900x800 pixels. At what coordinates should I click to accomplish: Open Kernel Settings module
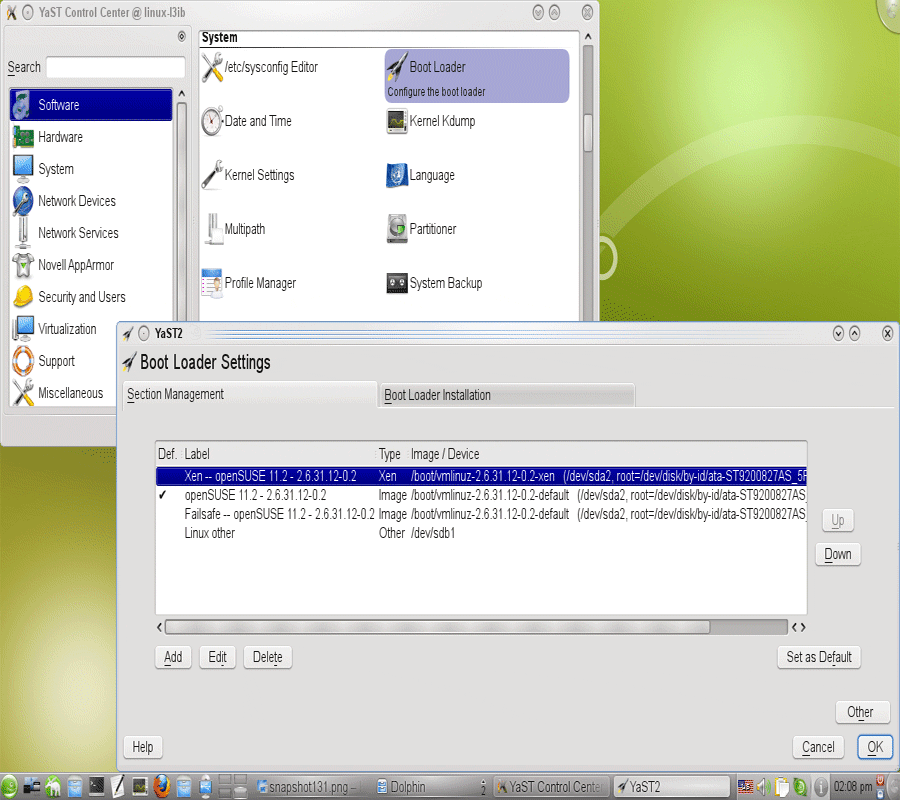point(248,175)
